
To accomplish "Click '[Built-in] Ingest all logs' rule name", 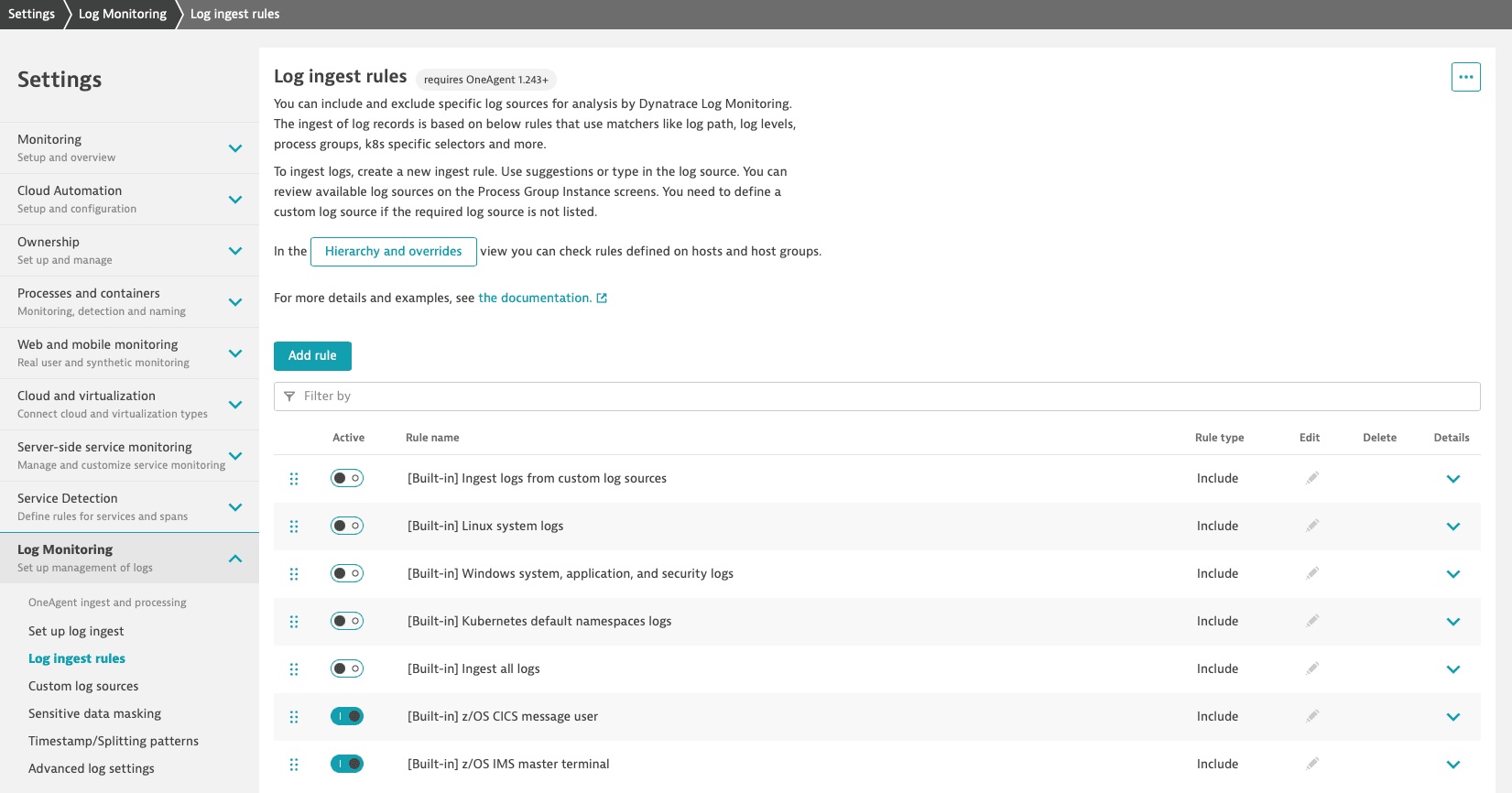I will pos(473,668).
